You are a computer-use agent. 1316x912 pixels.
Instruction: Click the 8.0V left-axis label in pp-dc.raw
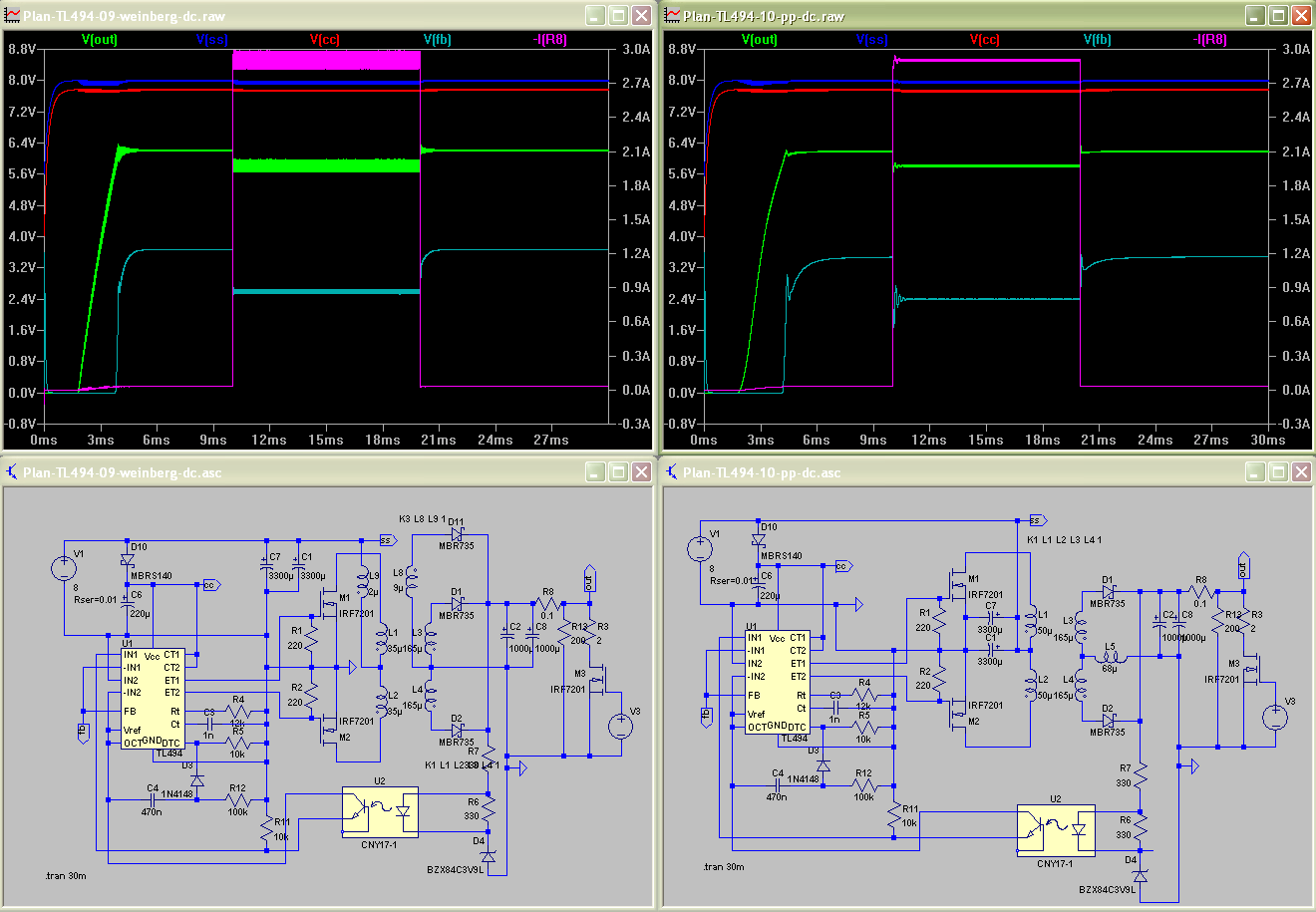pyautogui.click(x=682, y=80)
